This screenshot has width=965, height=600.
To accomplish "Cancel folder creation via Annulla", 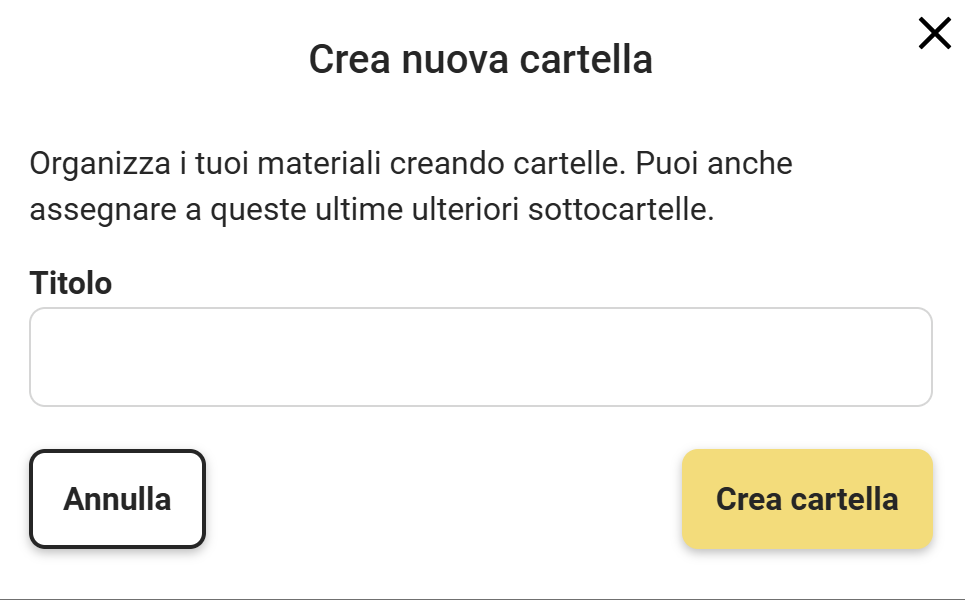I will 117,499.
